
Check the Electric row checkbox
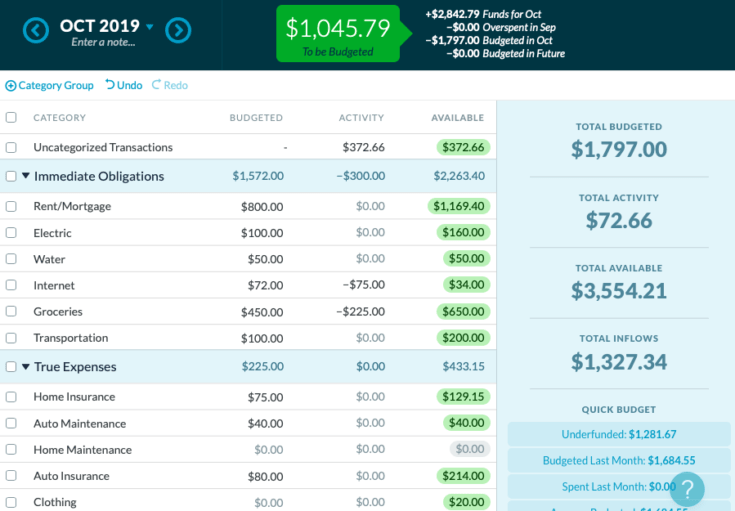click(11, 233)
